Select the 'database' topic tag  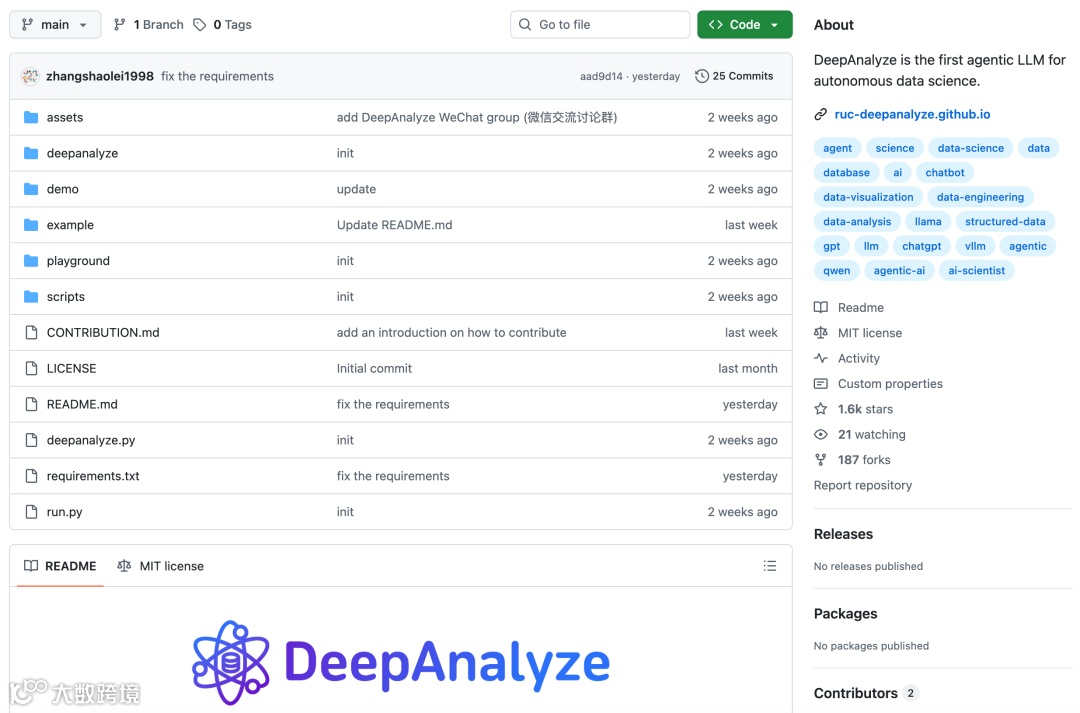[x=847, y=173]
